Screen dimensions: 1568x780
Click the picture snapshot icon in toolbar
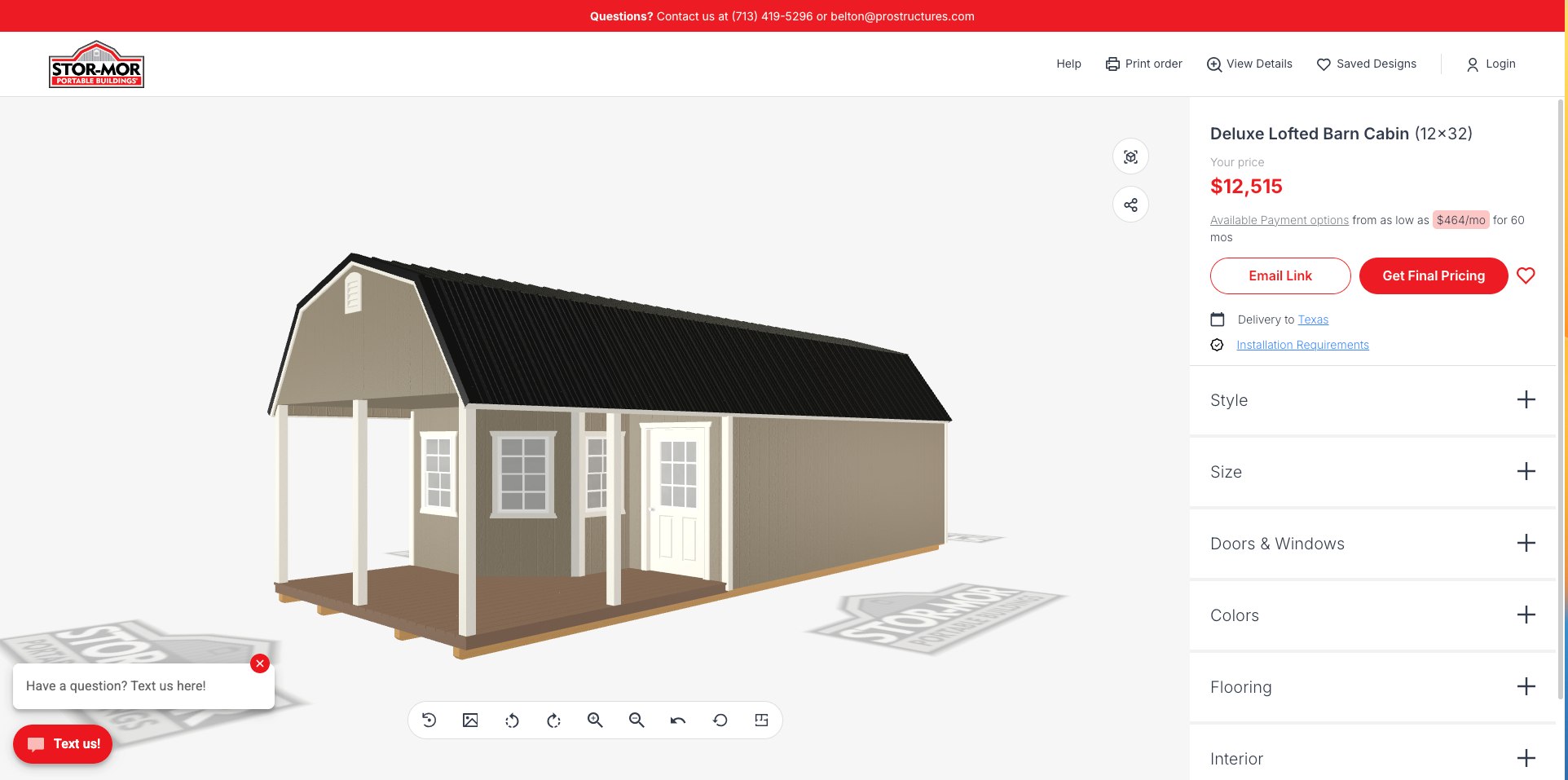(x=470, y=721)
